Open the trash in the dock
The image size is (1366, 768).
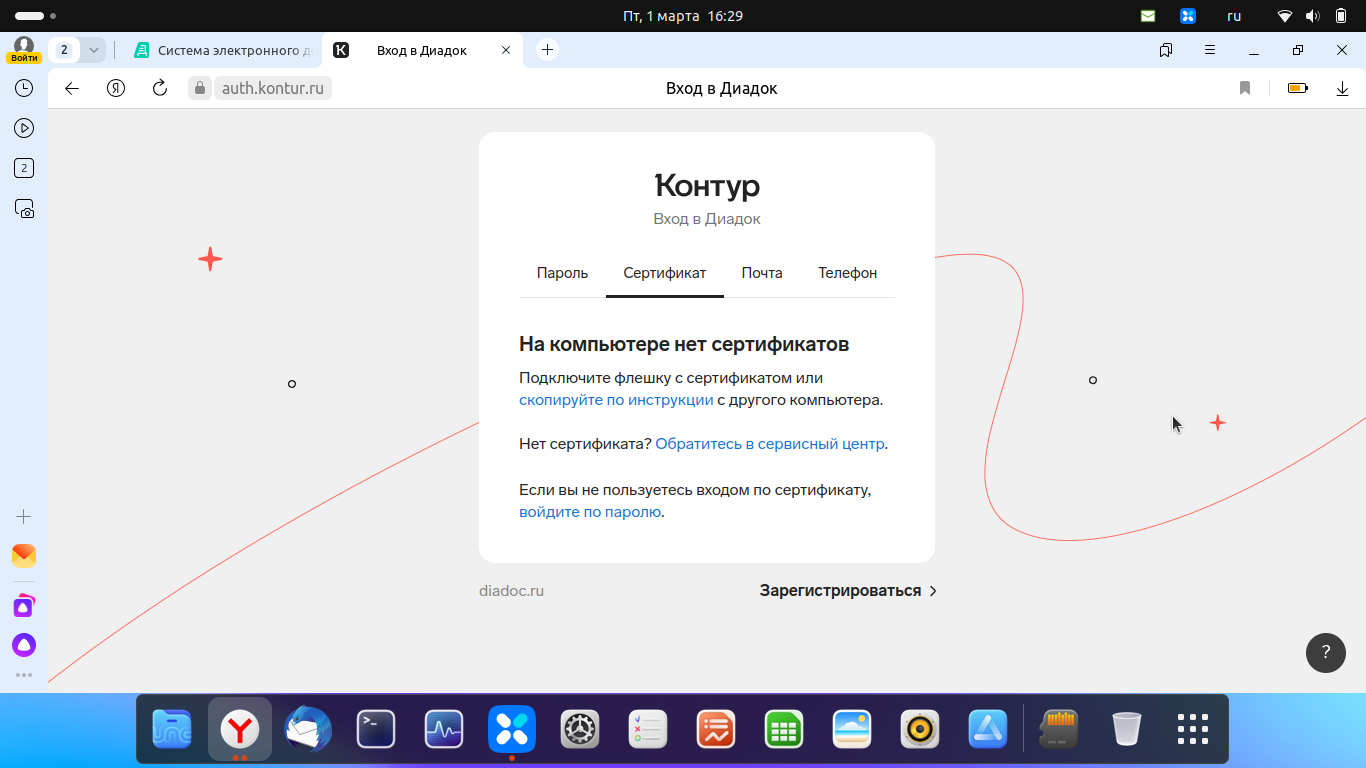pos(1126,730)
